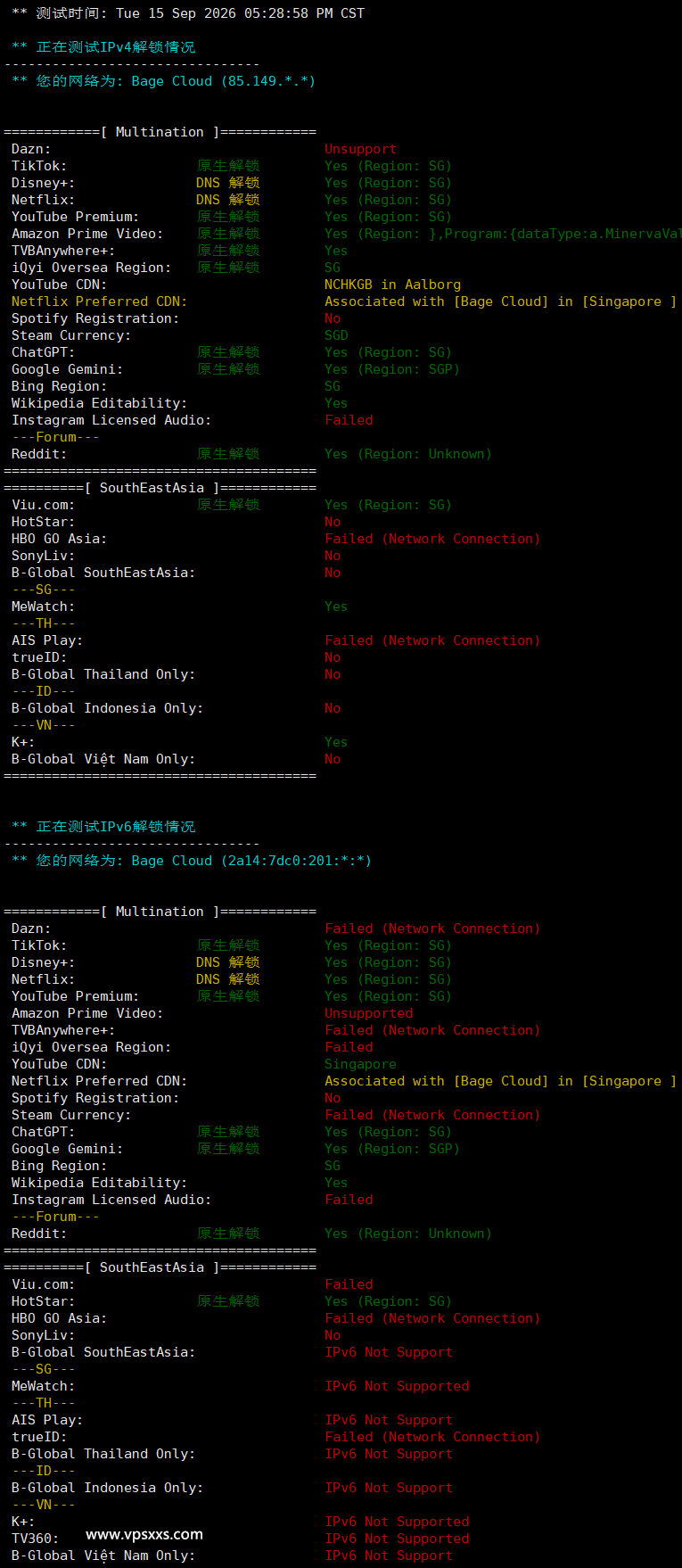Viewport: 682px width, 1568px height.
Task: Click the red 'No' beside B-Global Indonesia Only
Action: (x=333, y=708)
